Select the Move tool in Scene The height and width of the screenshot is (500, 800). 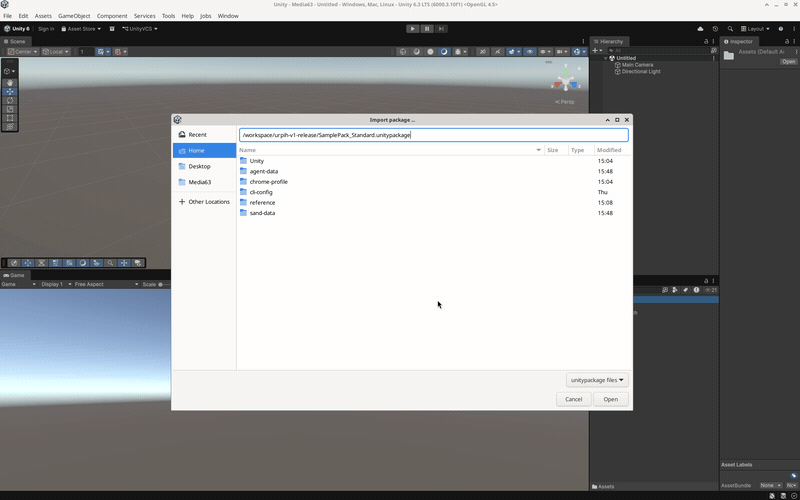(10, 92)
